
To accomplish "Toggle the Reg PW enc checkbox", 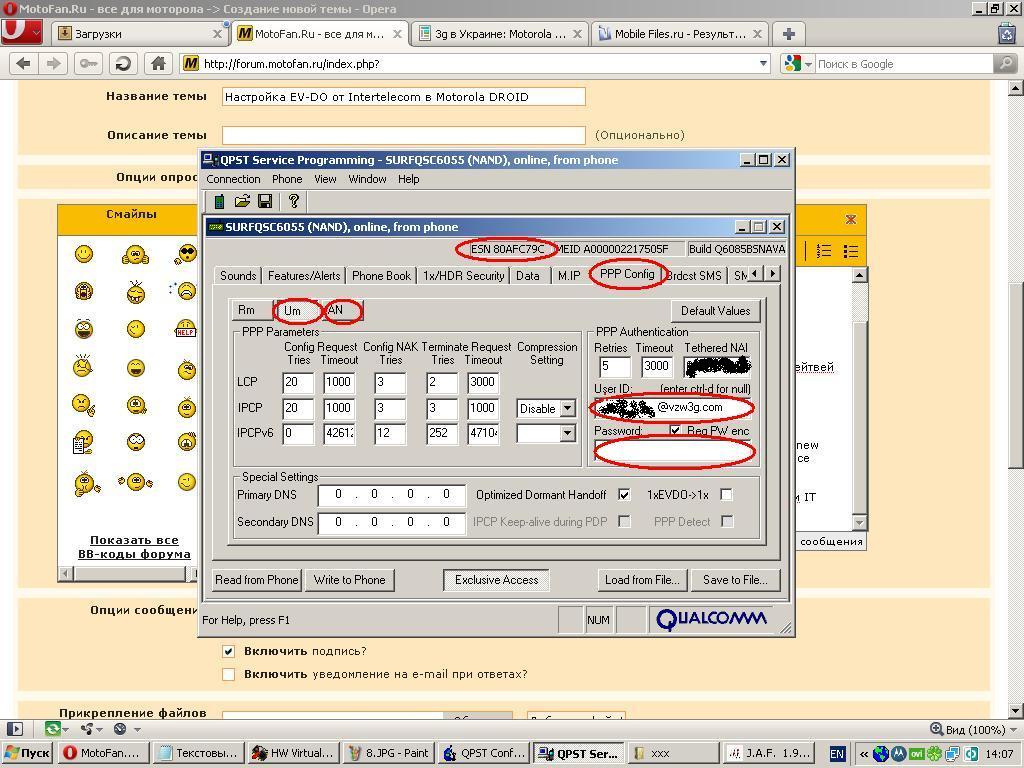I will coord(675,431).
